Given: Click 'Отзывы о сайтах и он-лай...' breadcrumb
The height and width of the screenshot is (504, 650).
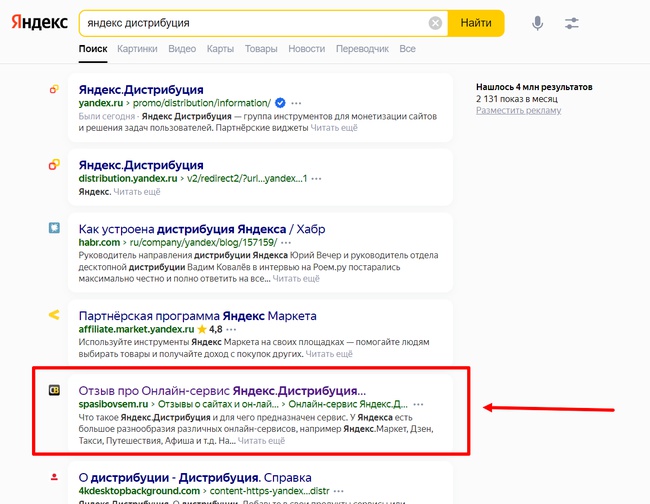Looking at the screenshot, I should click(x=218, y=404).
